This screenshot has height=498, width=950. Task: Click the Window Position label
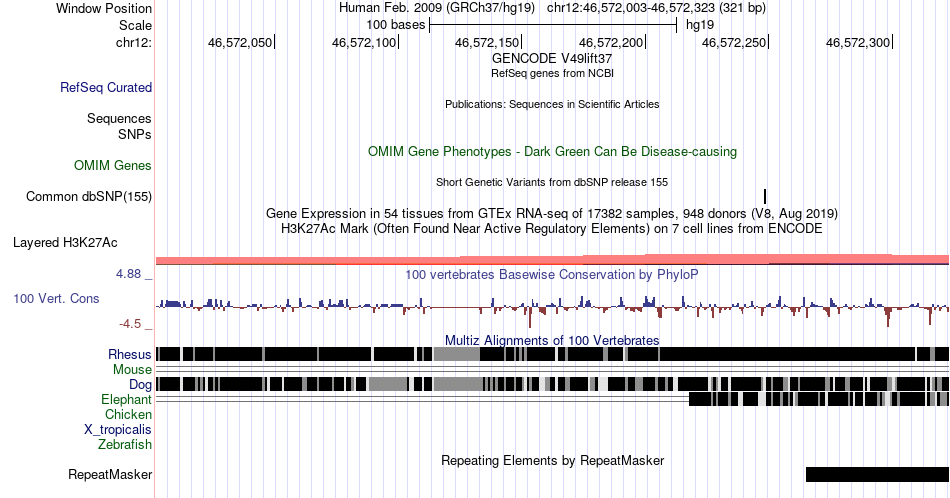point(104,8)
